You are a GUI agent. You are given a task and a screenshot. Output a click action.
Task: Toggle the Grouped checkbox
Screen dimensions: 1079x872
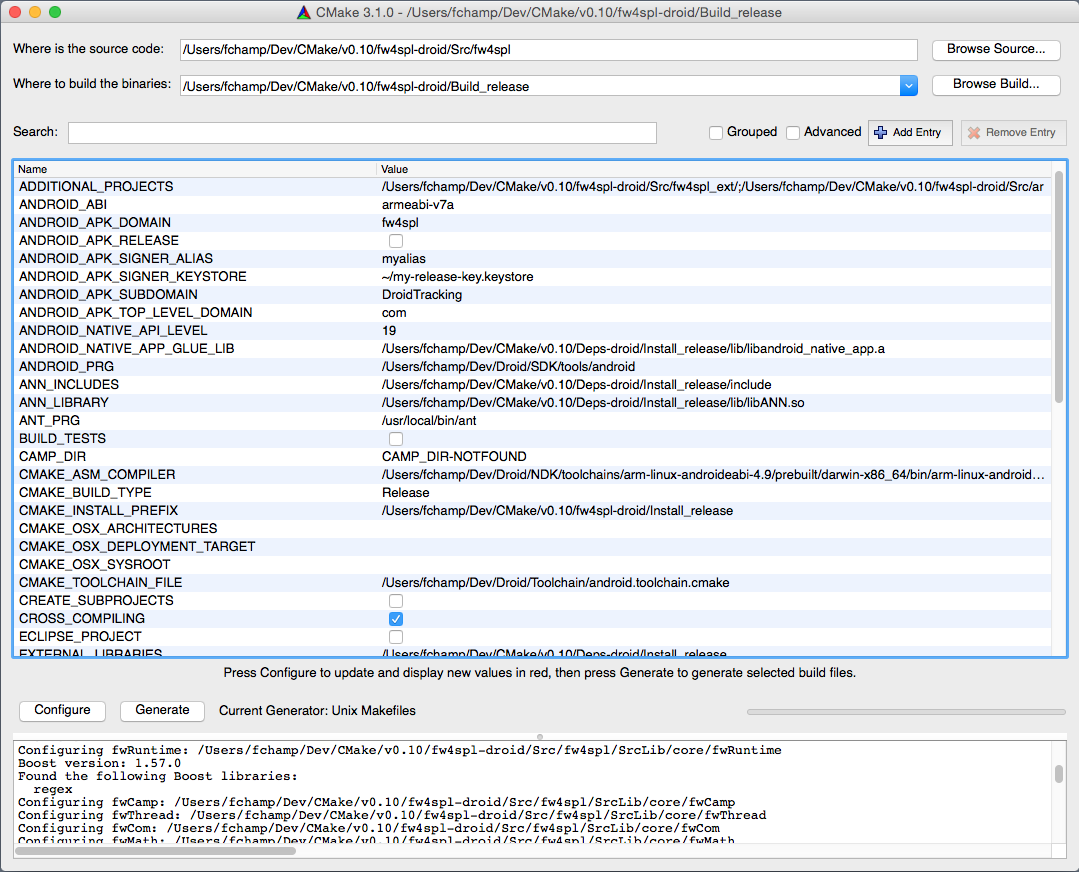[716, 132]
